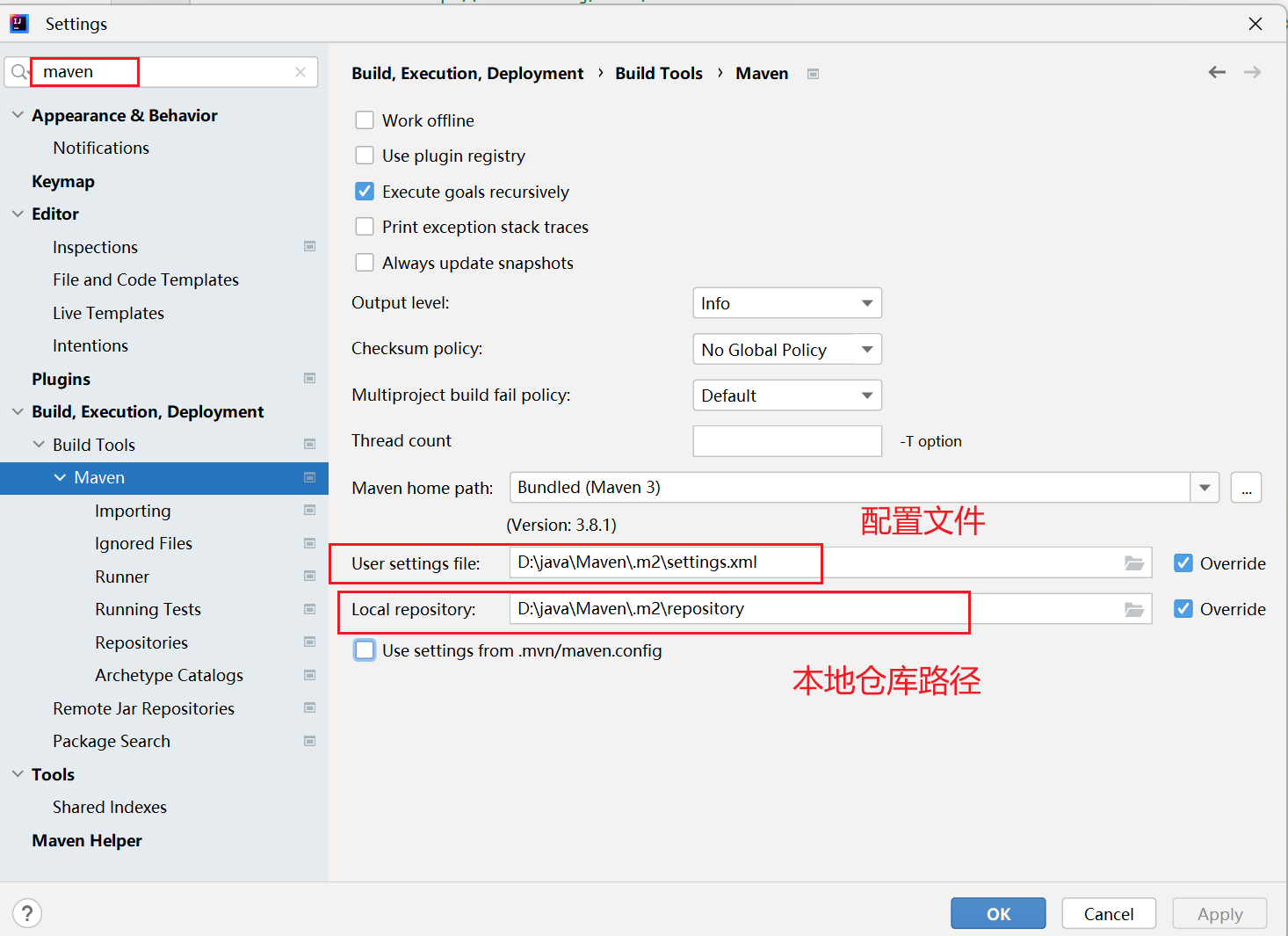Collapse Appearance & Behavior section
Viewport: 1288px width, 936px height.
click(18, 115)
